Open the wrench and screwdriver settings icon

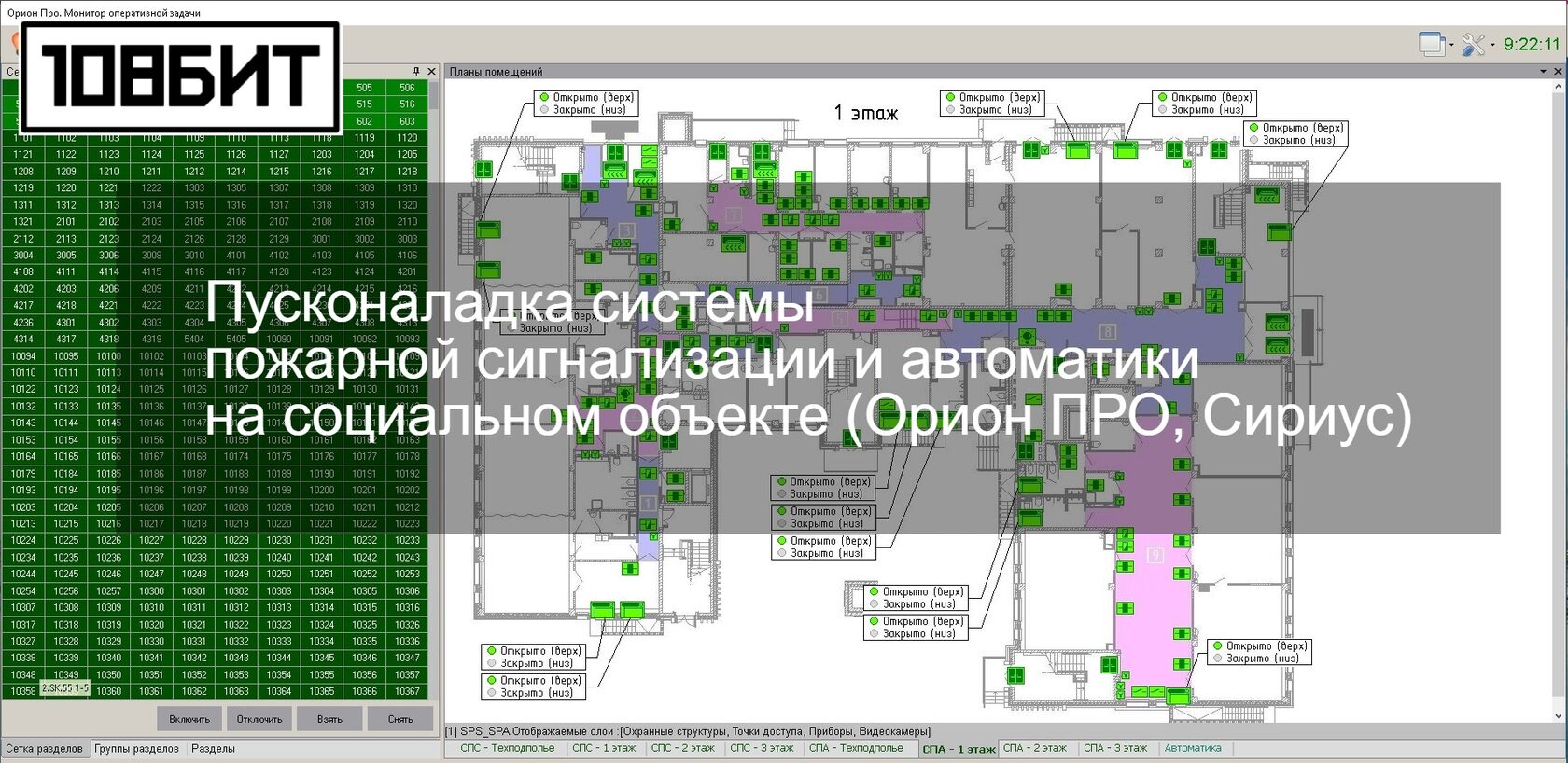coord(1474,44)
